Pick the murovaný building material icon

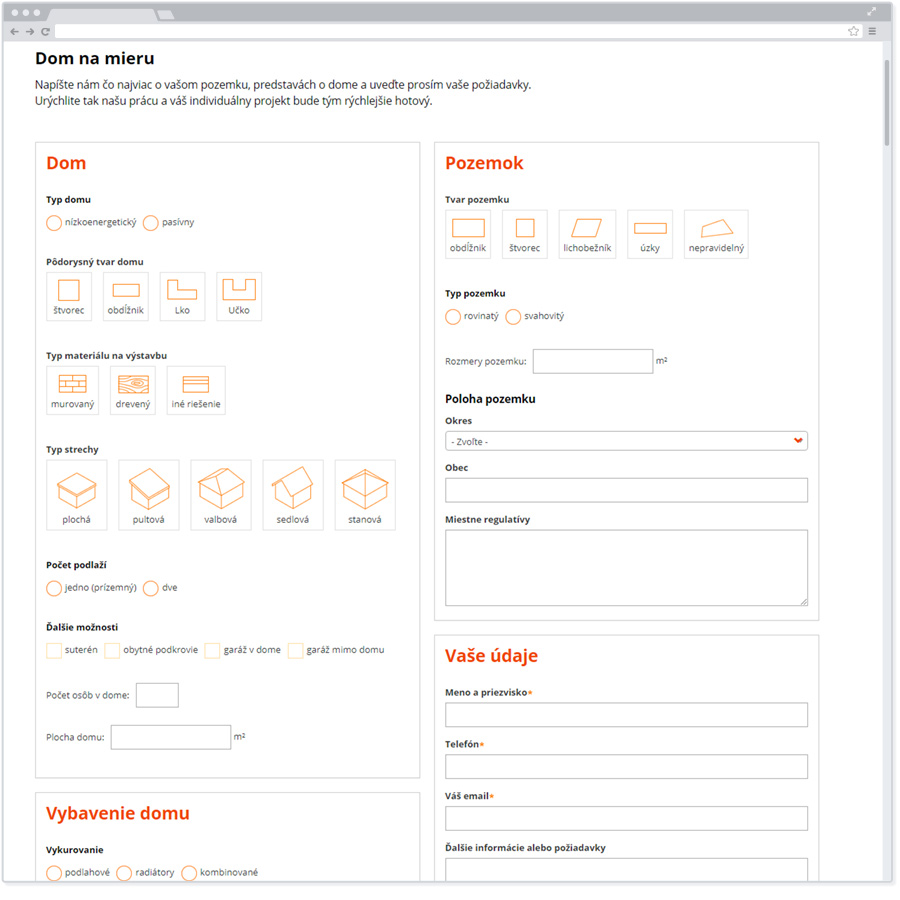coord(72,390)
